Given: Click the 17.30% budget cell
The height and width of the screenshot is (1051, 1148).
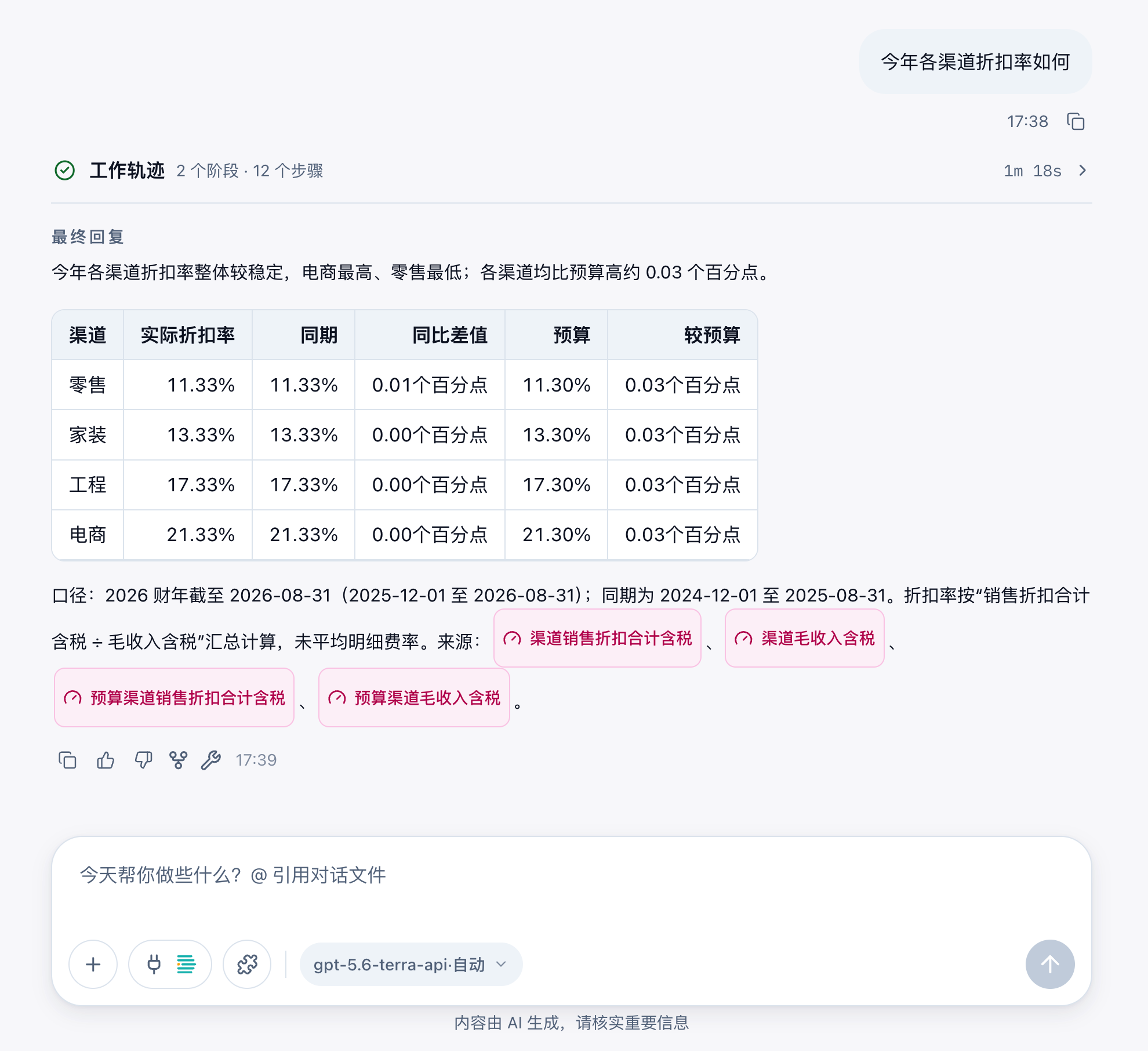Looking at the screenshot, I should coord(557,484).
